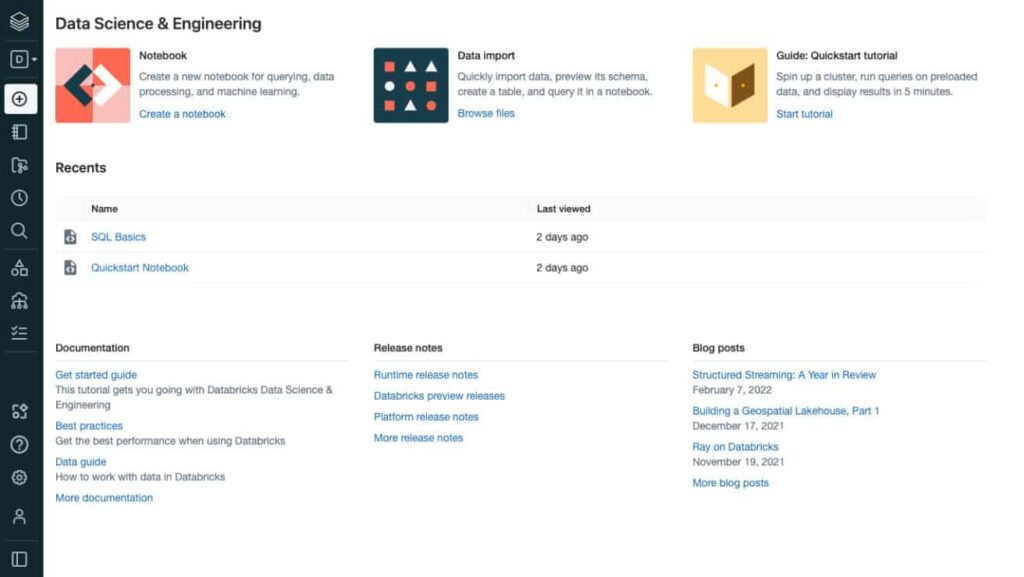Click the Help question mark icon

click(20, 444)
